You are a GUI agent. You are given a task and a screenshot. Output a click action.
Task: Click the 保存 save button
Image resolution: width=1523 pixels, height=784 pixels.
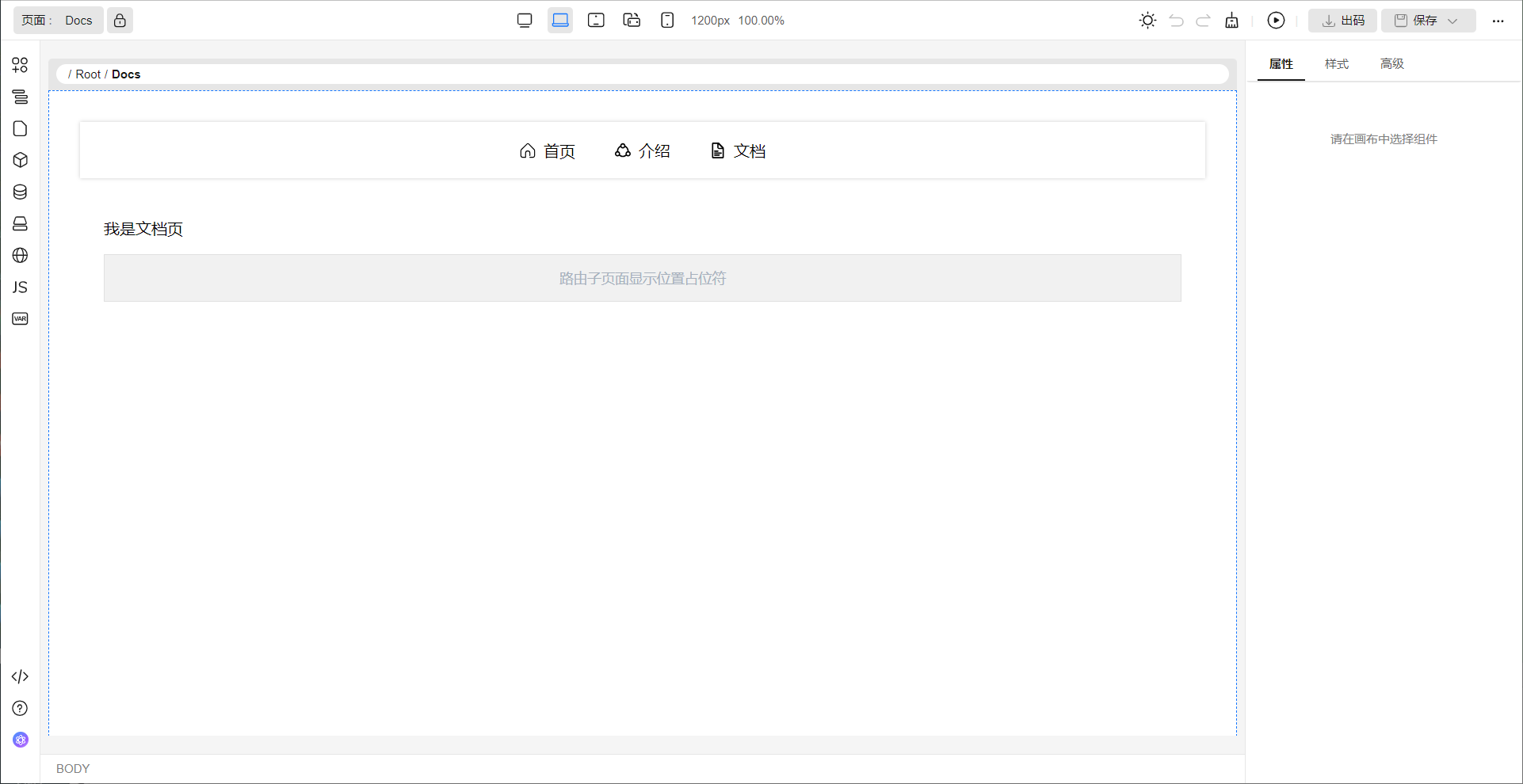tap(1415, 21)
